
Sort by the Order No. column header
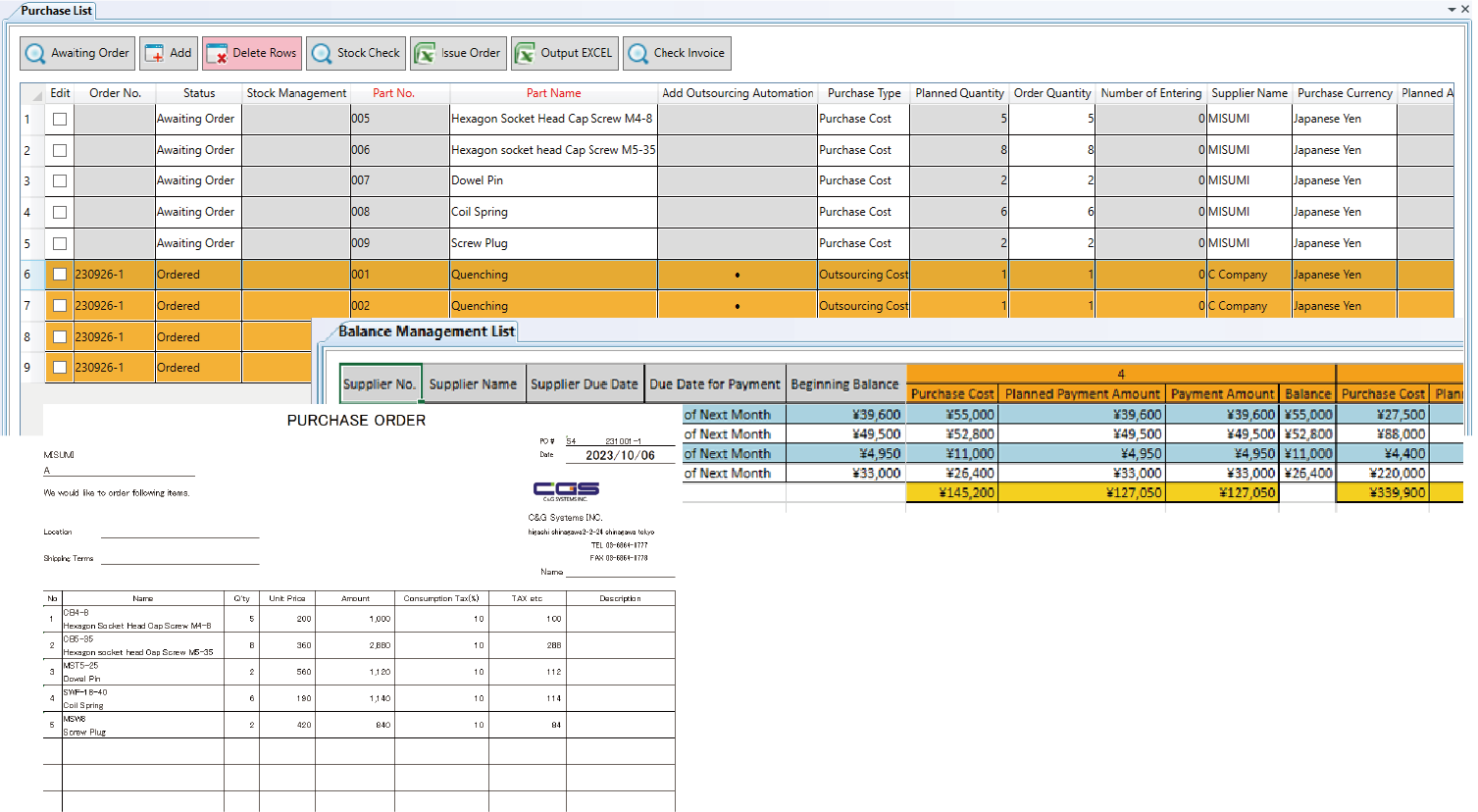click(115, 93)
